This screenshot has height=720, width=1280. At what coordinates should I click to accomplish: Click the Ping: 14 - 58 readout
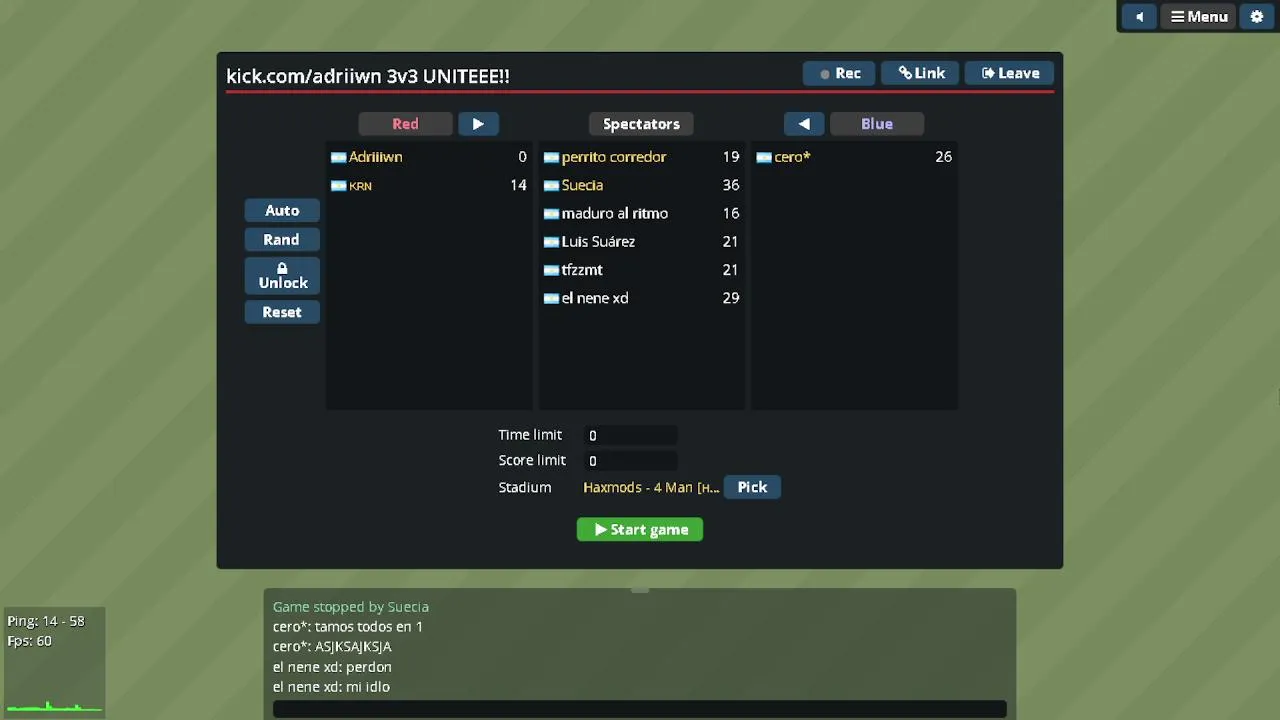click(x=46, y=621)
